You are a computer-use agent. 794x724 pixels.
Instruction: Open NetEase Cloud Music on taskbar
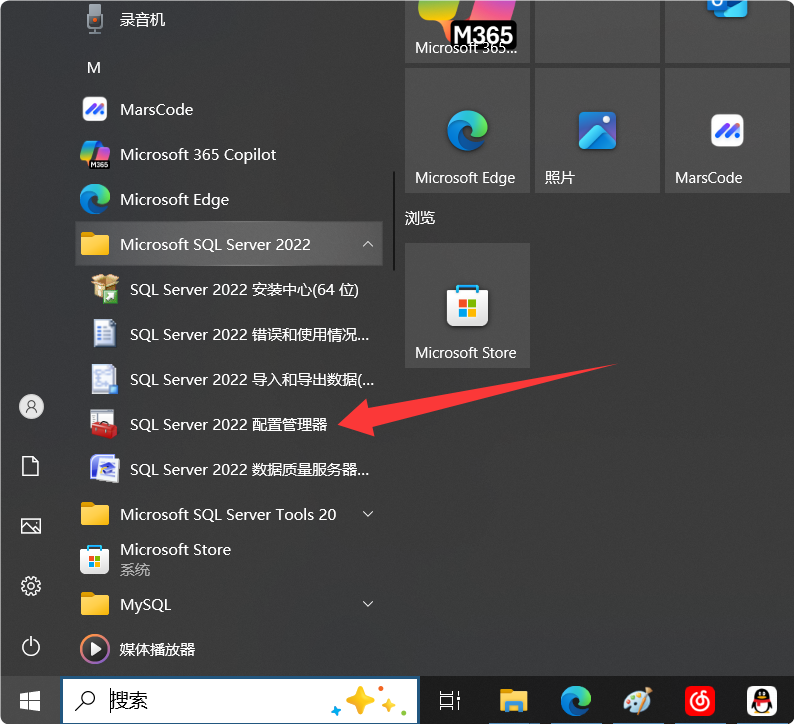pos(700,701)
